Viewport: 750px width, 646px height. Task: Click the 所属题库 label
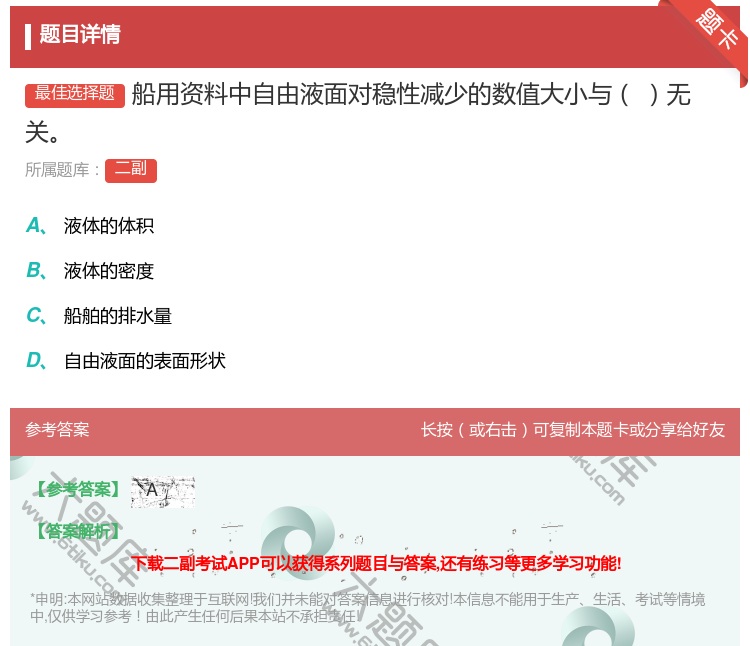point(62,170)
